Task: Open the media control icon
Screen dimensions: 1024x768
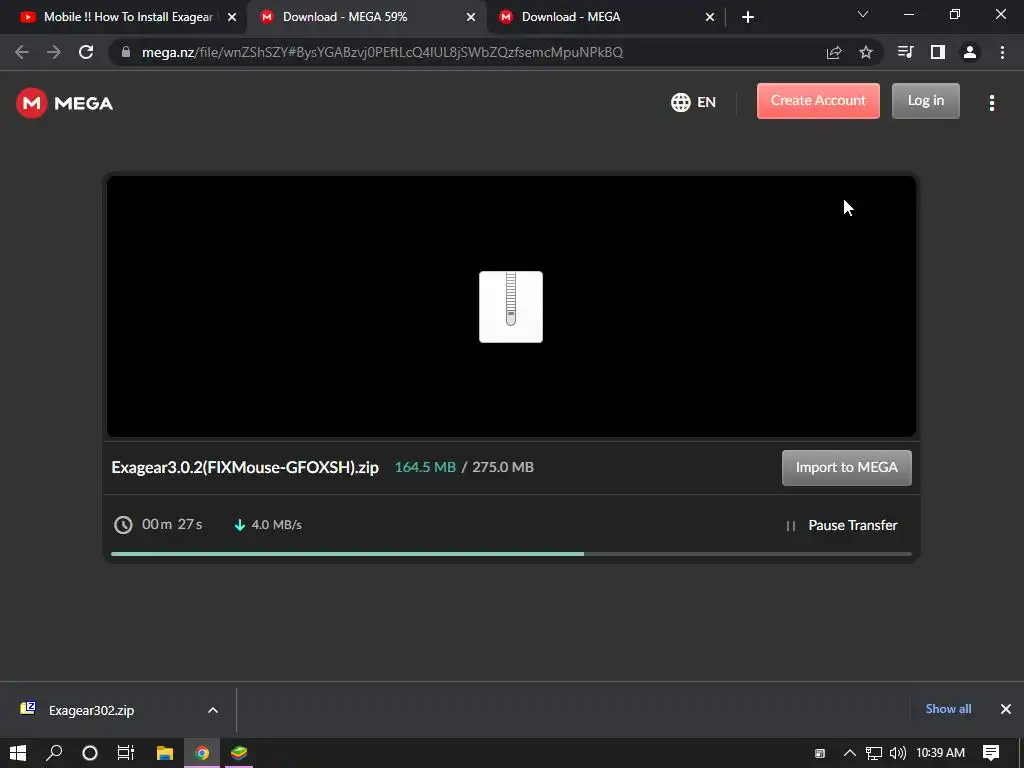Action: [905, 52]
